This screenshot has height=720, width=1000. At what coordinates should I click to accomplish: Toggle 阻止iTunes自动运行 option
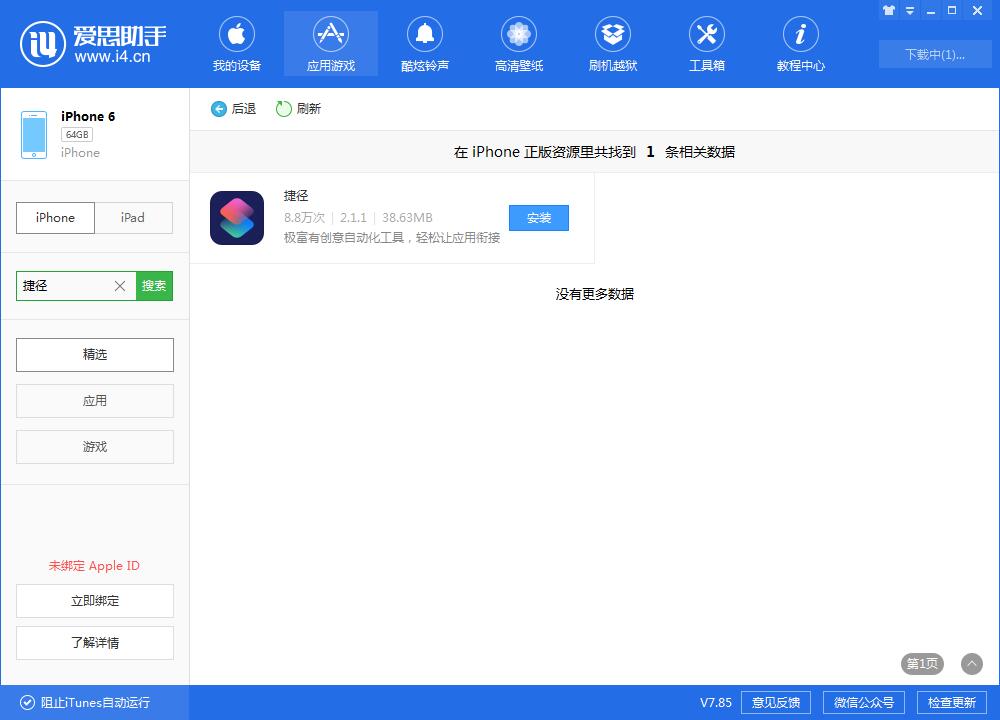pos(26,702)
